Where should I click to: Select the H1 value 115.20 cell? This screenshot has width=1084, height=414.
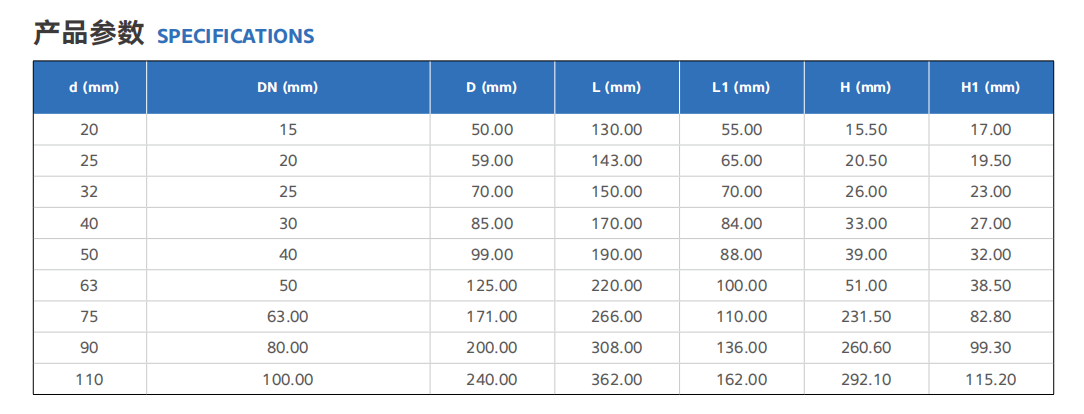pyautogui.click(x=991, y=379)
